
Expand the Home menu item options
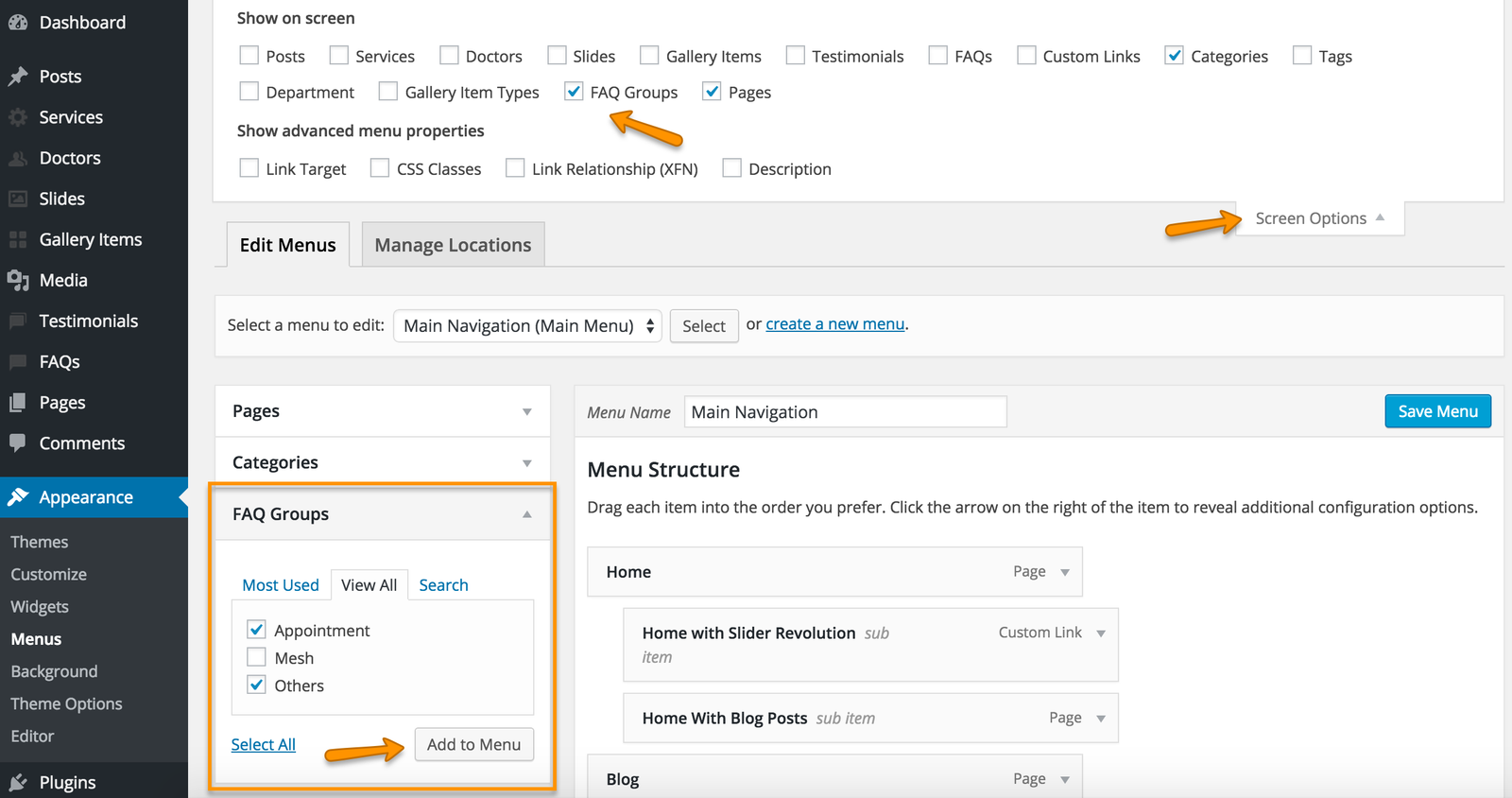(1065, 572)
